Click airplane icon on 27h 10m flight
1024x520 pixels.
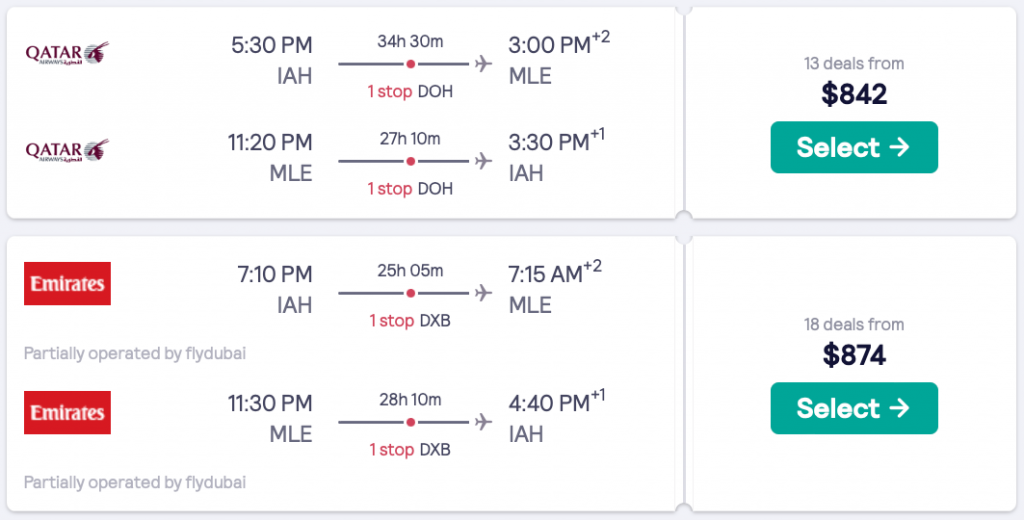484,161
